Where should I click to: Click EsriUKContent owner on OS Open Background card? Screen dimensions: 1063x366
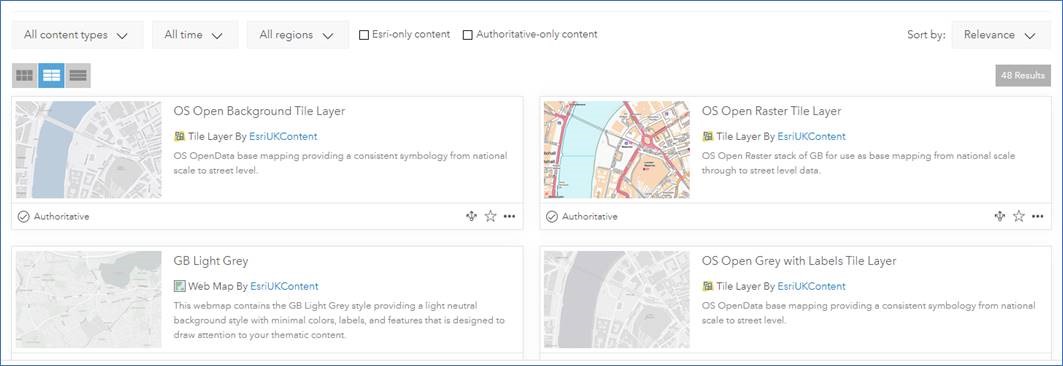pyautogui.click(x=283, y=136)
